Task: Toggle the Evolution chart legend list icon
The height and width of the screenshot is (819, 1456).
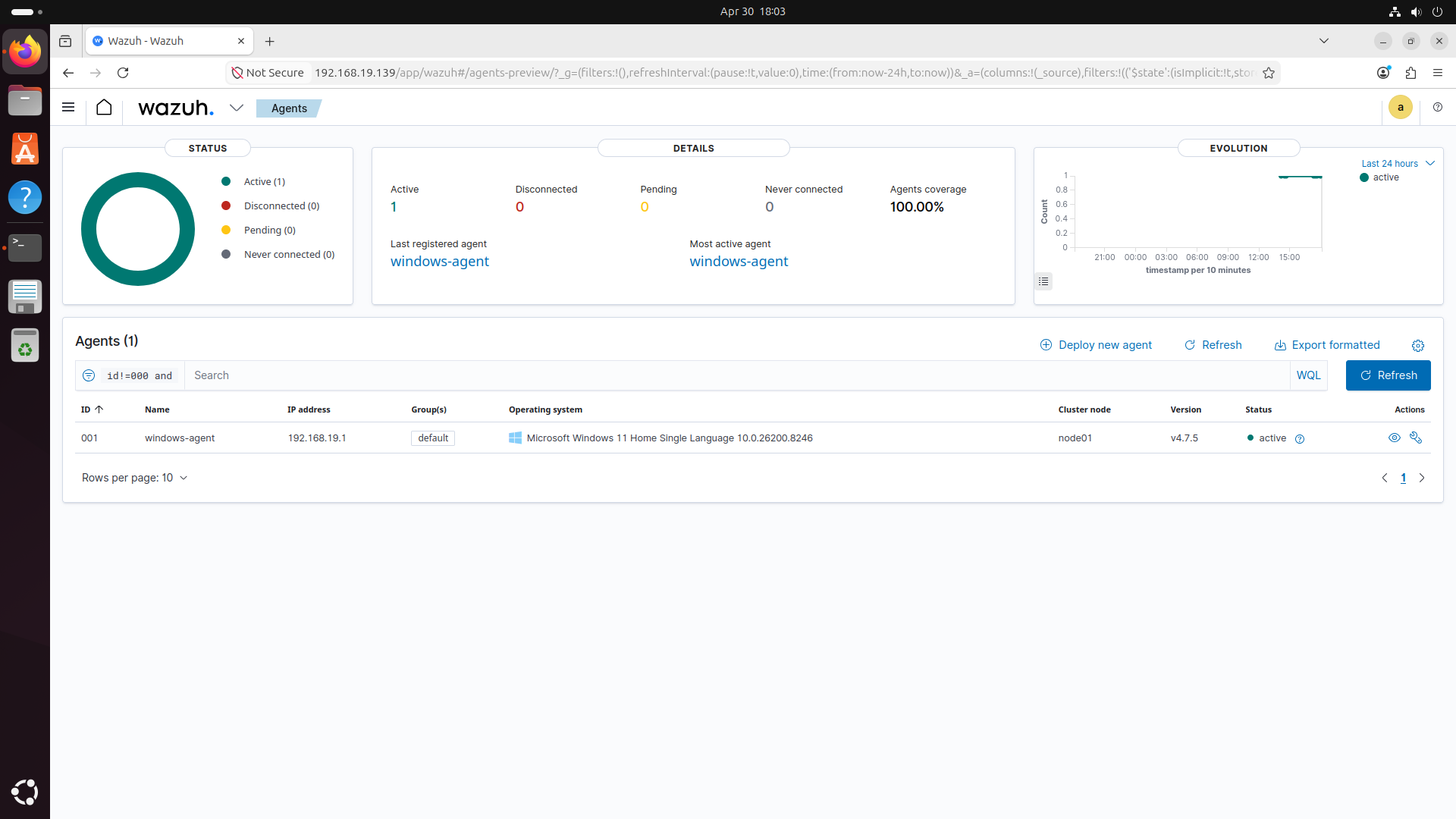Action: [1043, 281]
